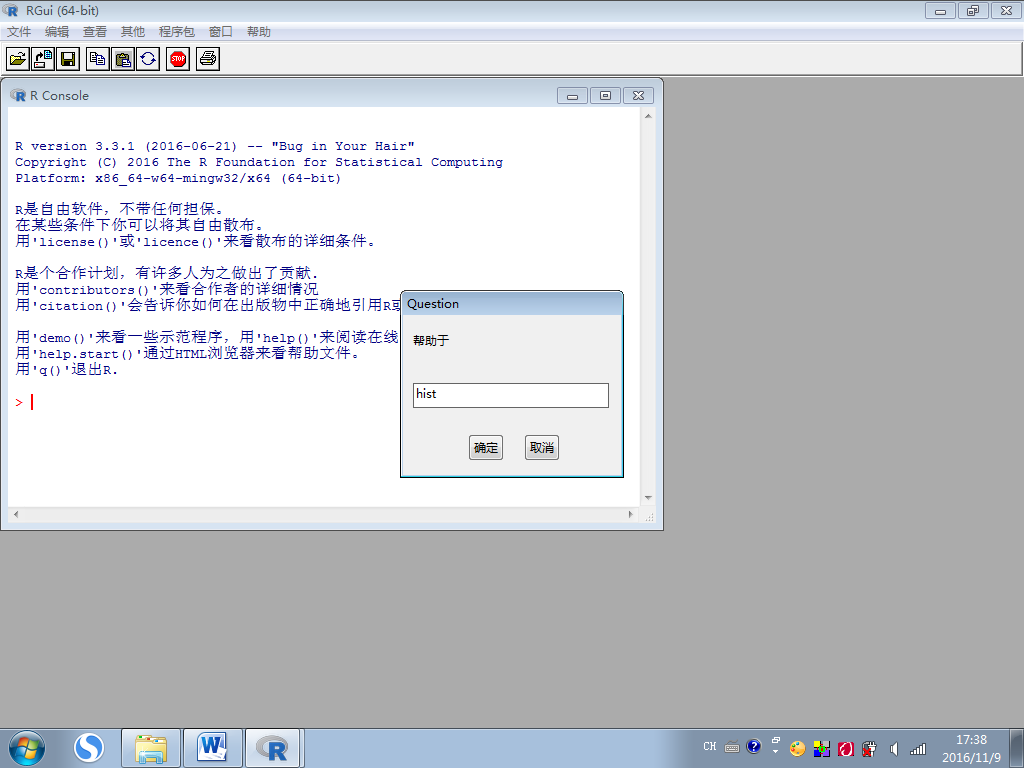1024x768 pixels.
Task: Click the CH input language indicator
Action: 710,746
